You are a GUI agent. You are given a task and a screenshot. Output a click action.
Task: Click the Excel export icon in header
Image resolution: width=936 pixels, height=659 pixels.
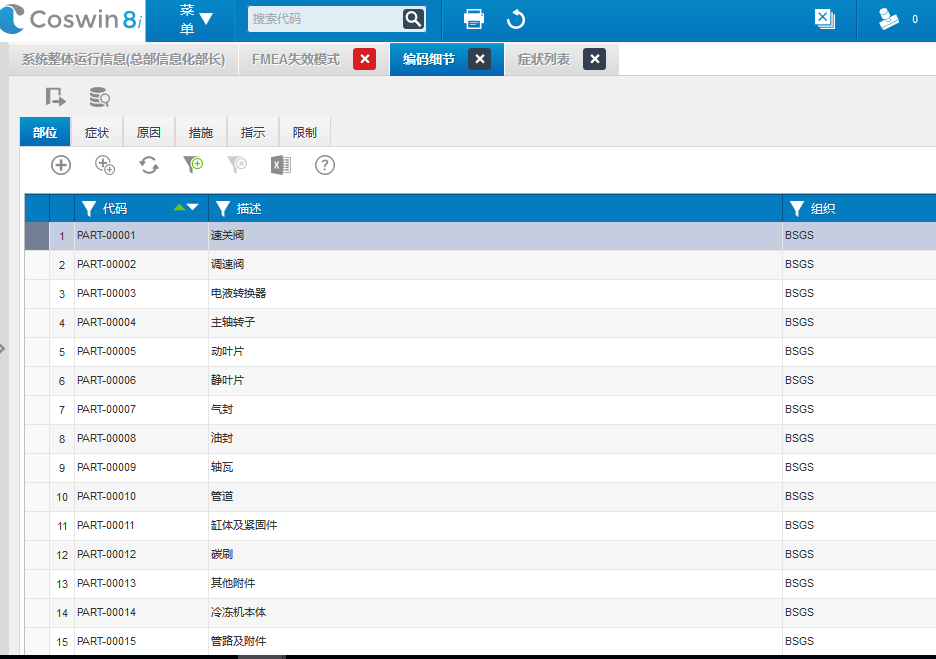pyautogui.click(x=824, y=19)
